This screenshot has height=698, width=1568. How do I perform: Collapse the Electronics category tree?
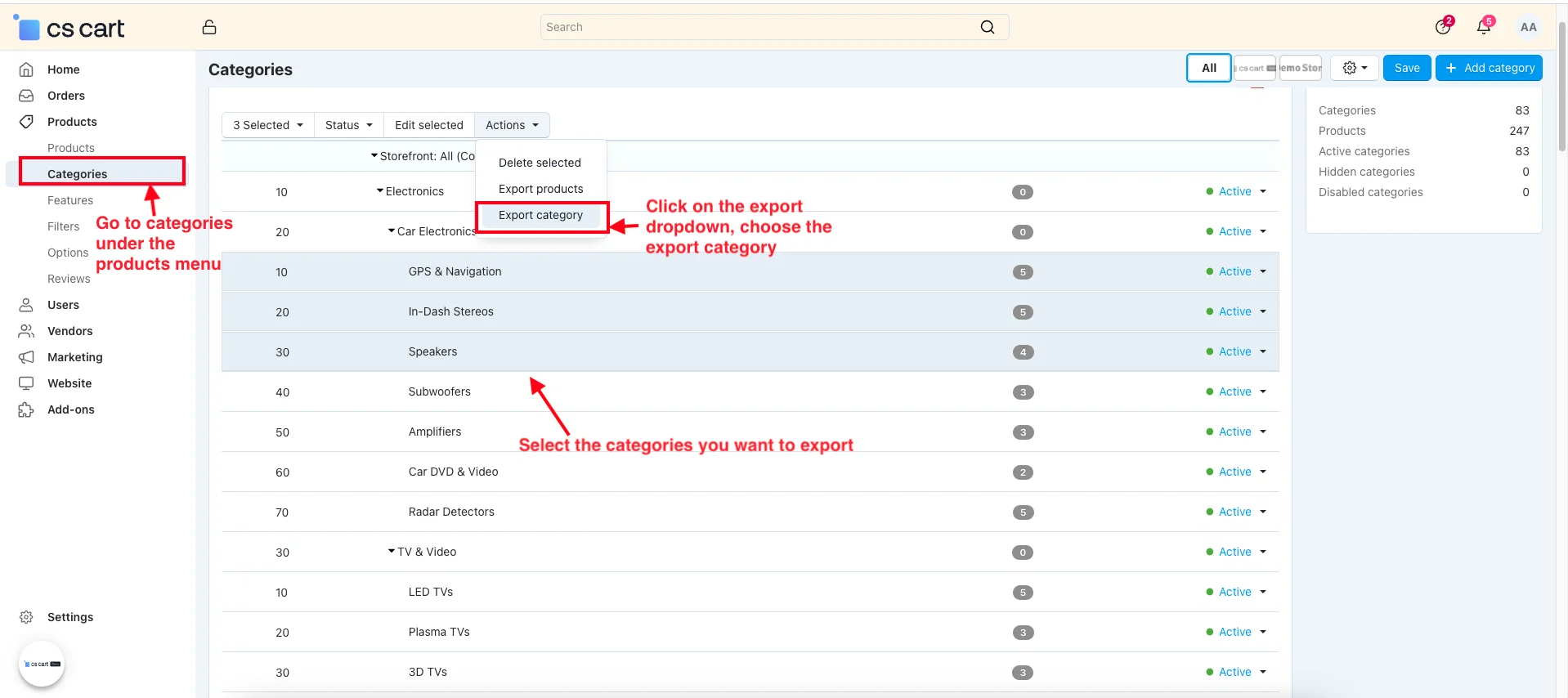tap(380, 191)
